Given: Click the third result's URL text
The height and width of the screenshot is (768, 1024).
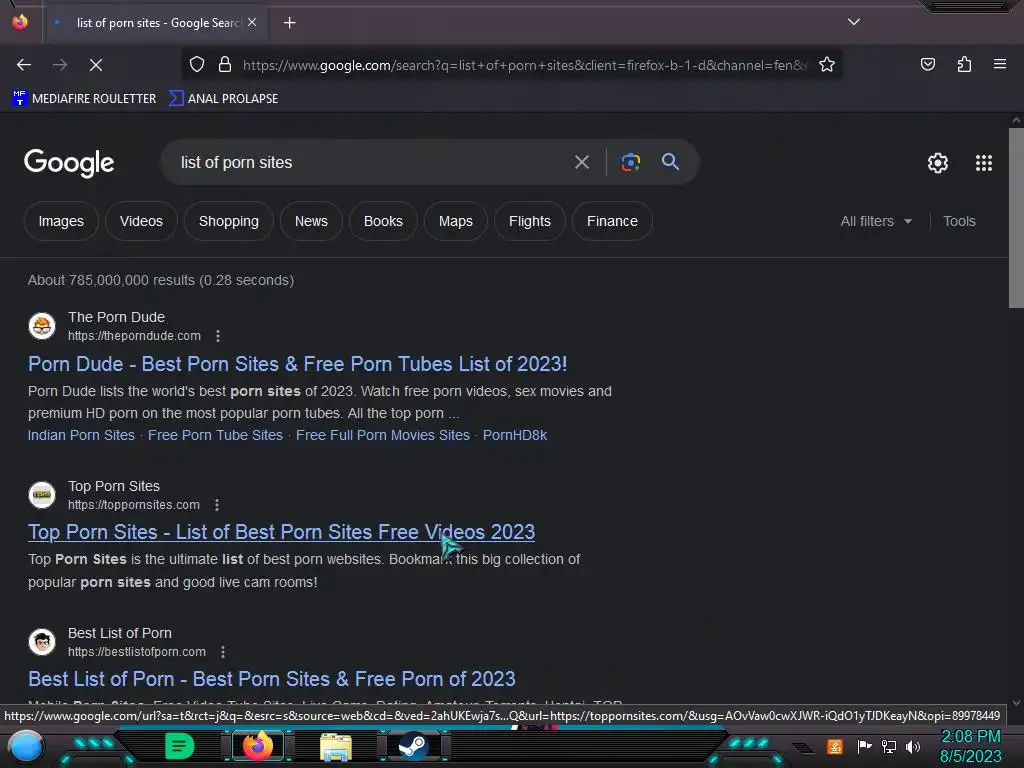Looking at the screenshot, I should (136, 652).
